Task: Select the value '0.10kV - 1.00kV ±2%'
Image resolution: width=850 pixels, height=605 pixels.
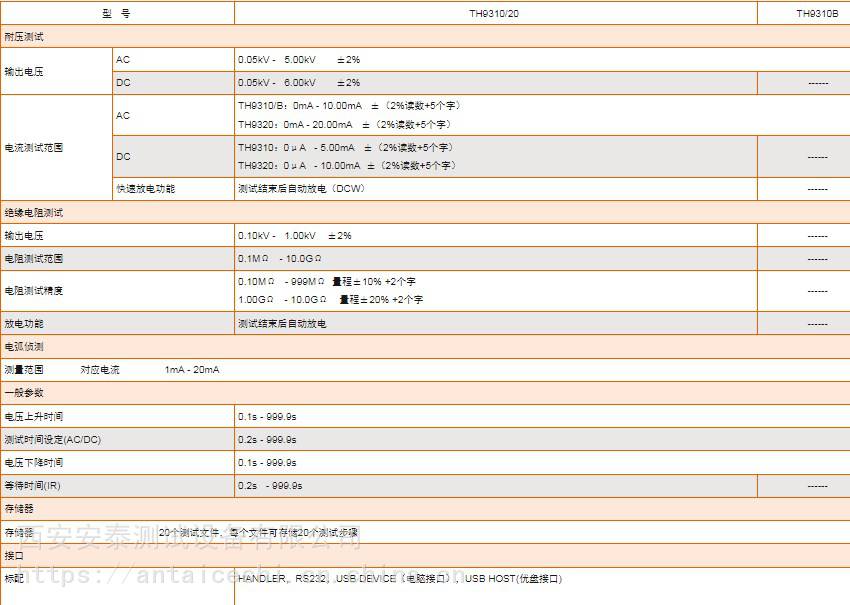Action: pyautogui.click(x=294, y=236)
